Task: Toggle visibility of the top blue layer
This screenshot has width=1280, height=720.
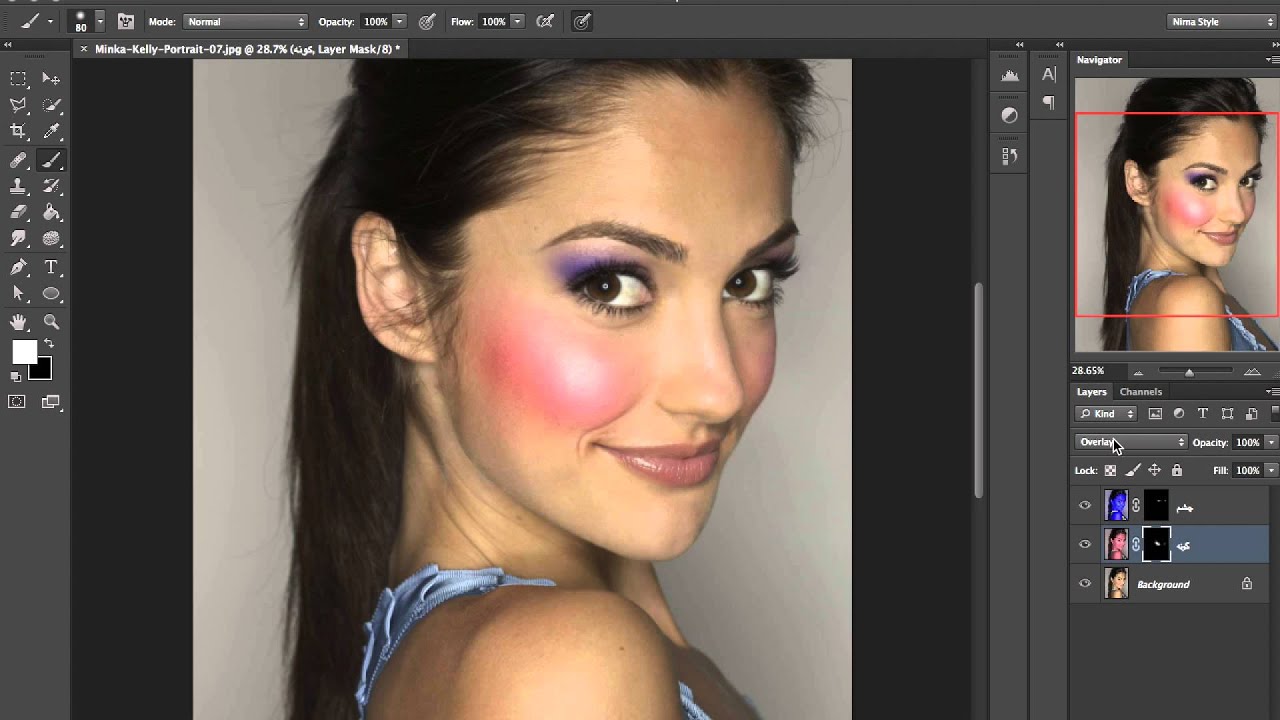Action: pyautogui.click(x=1085, y=506)
